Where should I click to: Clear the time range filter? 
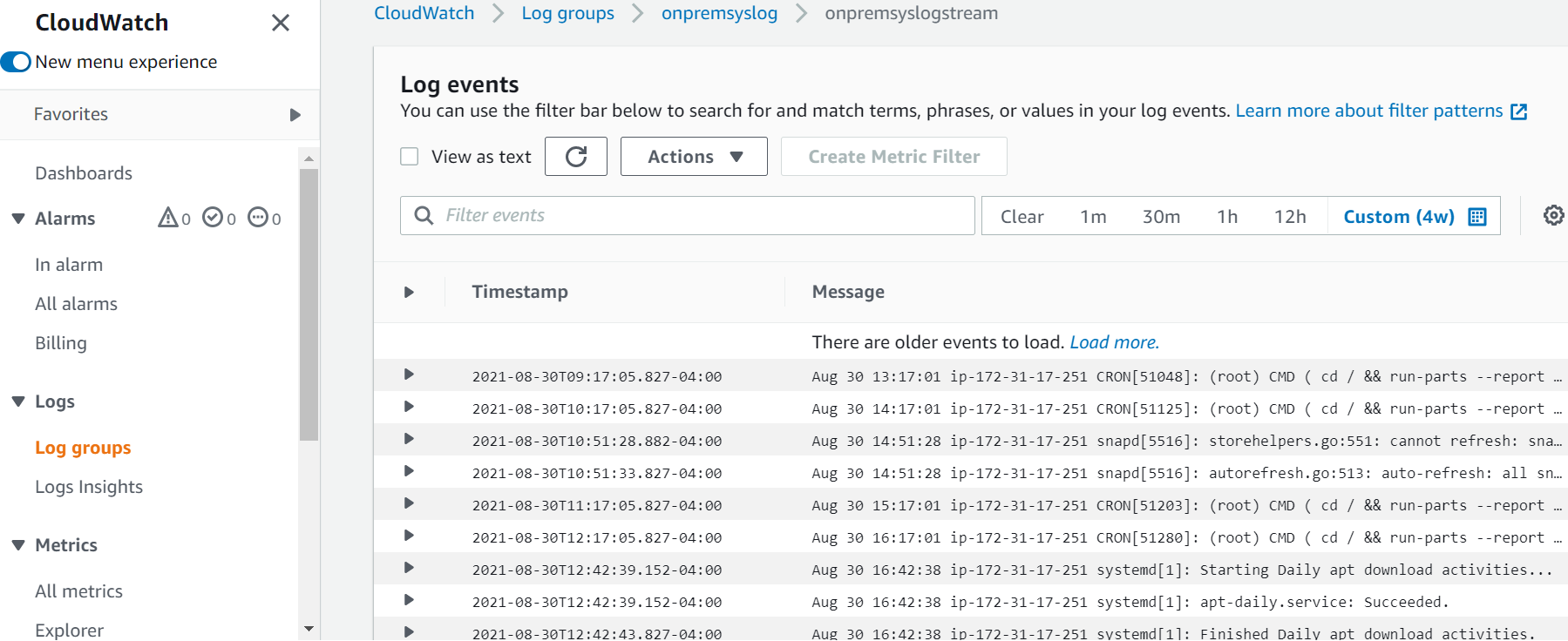(1022, 217)
